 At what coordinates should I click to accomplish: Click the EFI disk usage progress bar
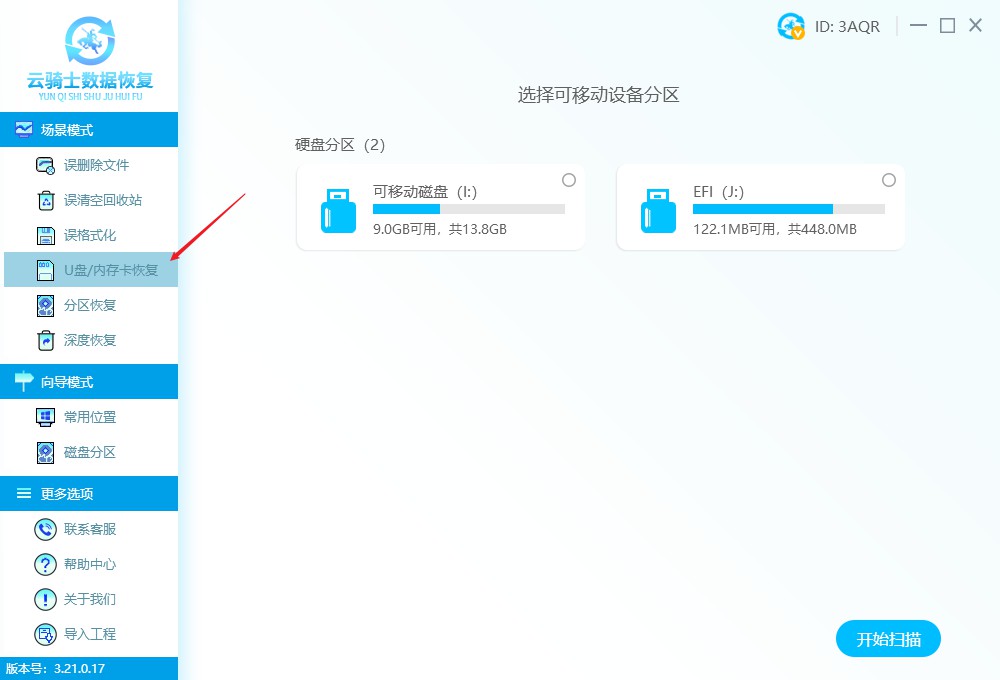(x=789, y=209)
